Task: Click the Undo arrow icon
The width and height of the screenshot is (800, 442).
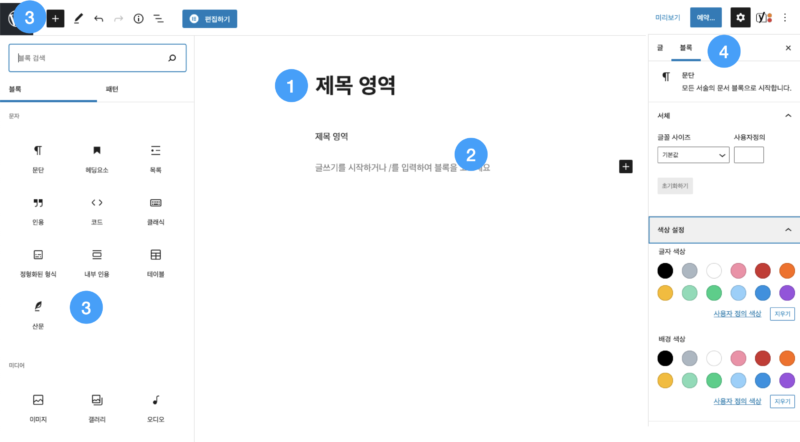Action: point(98,19)
